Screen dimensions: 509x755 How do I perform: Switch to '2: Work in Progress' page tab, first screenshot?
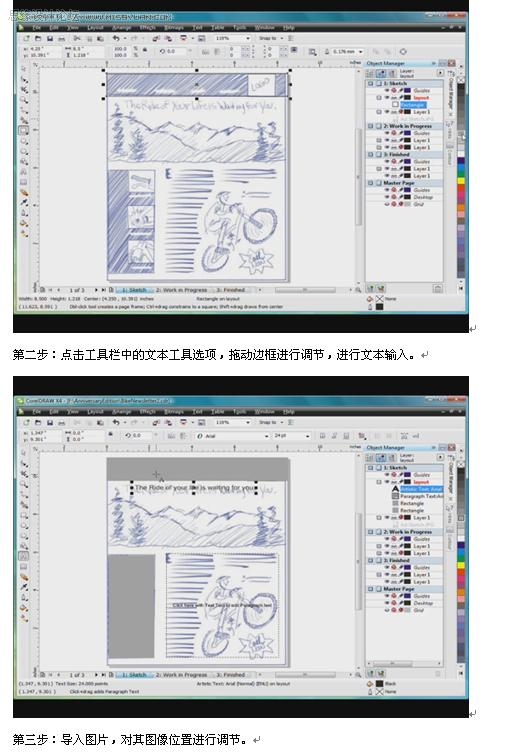(182, 290)
